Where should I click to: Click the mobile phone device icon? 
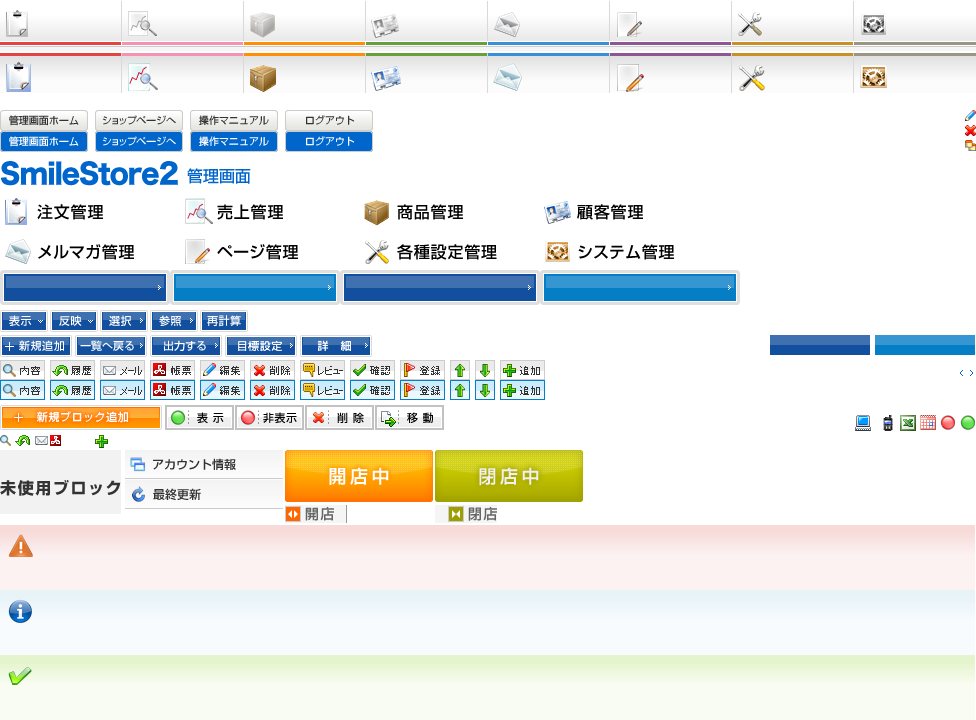(888, 423)
